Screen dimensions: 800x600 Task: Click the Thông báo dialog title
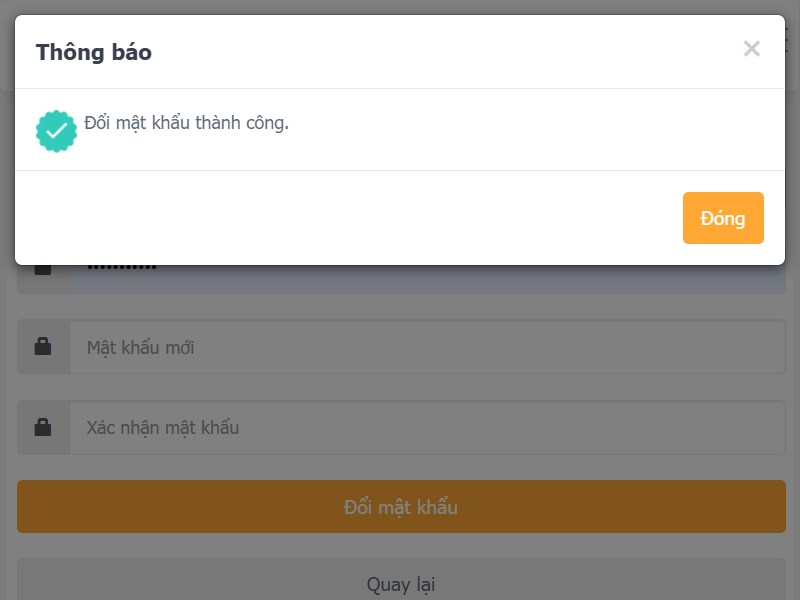click(94, 52)
